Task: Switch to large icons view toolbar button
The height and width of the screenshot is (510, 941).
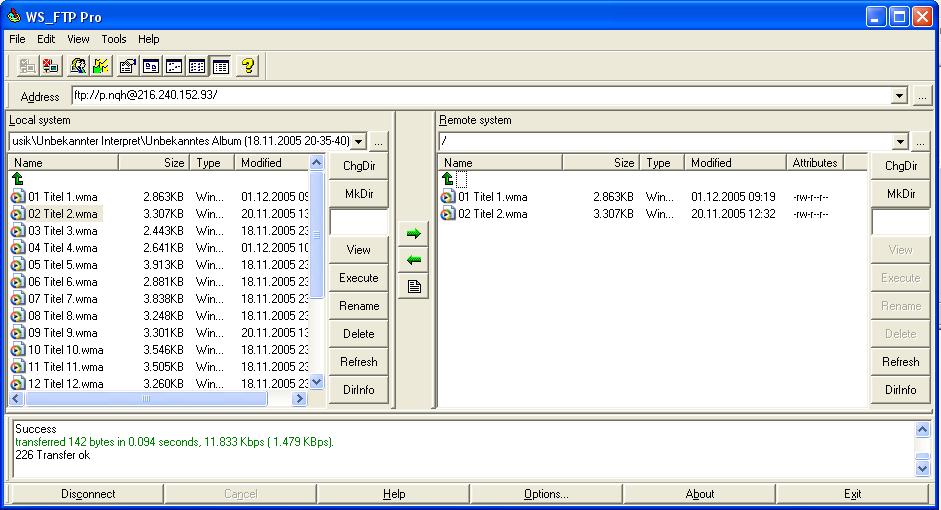Action: point(151,66)
